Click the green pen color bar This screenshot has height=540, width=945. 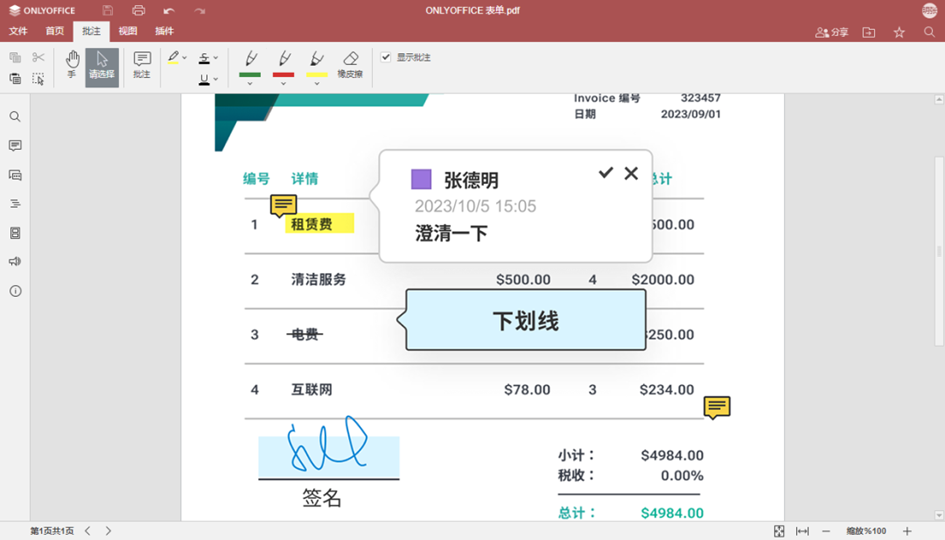[x=250, y=75]
